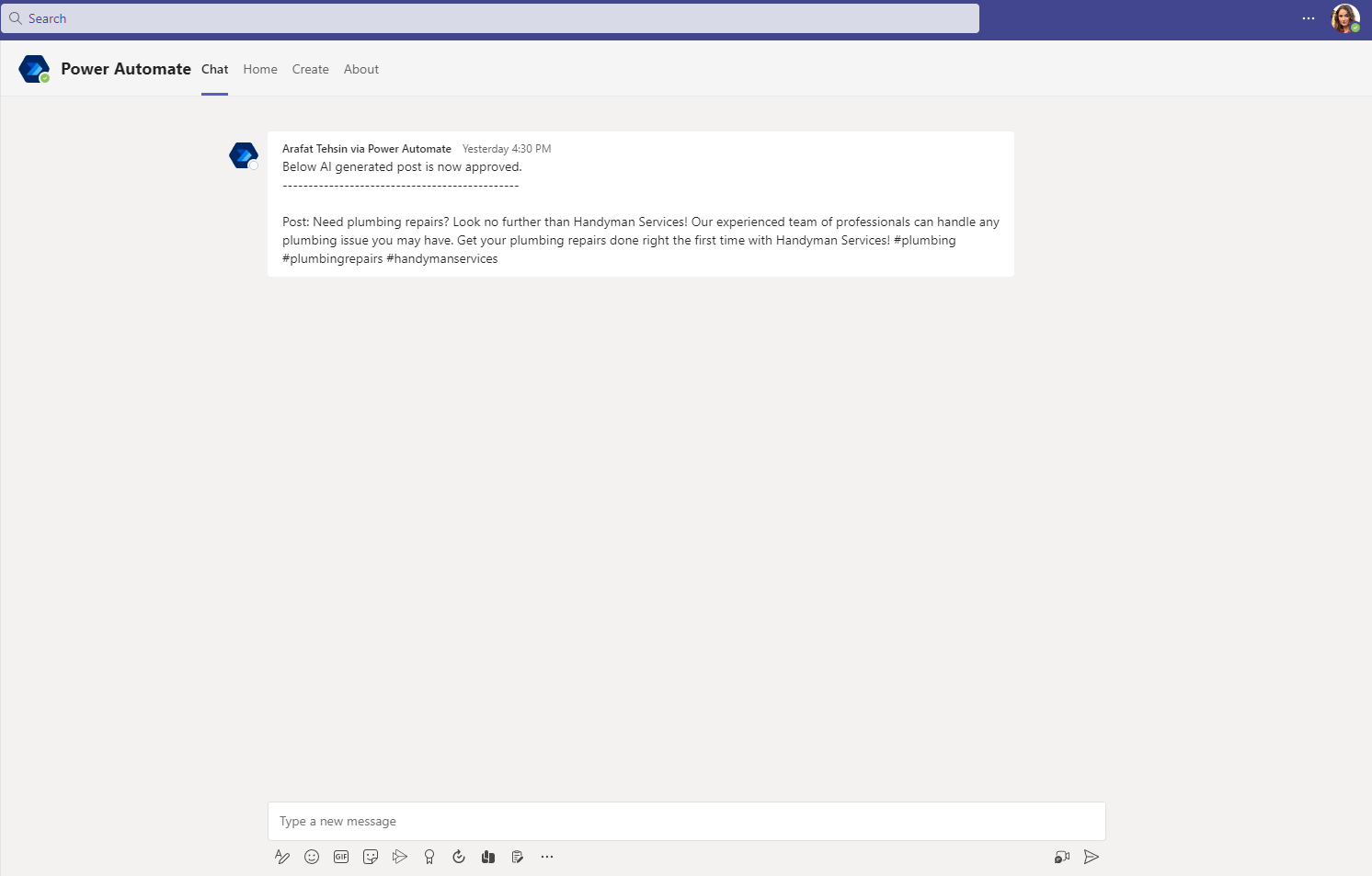Screen dimensions: 1372x876
Task: Open the Power Automate app logo
Action: point(34,68)
